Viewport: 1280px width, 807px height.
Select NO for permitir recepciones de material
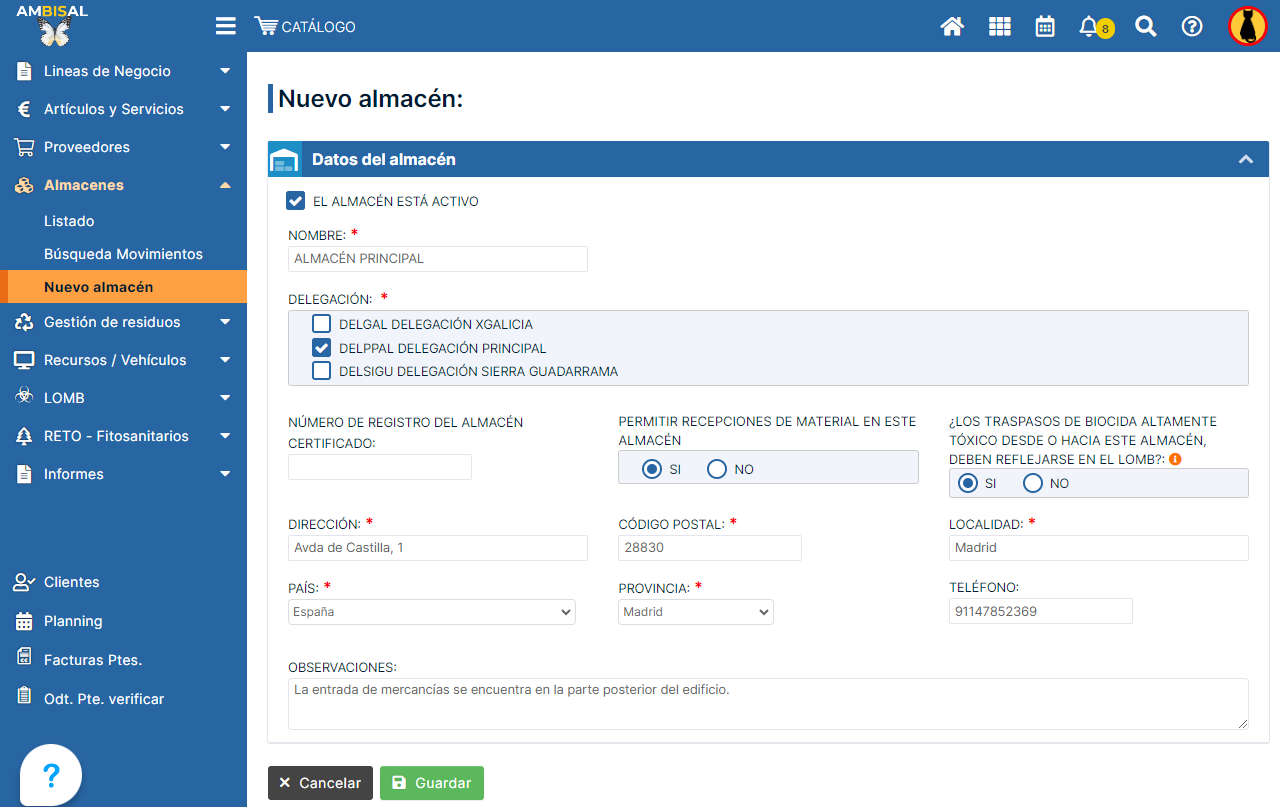[x=717, y=469]
